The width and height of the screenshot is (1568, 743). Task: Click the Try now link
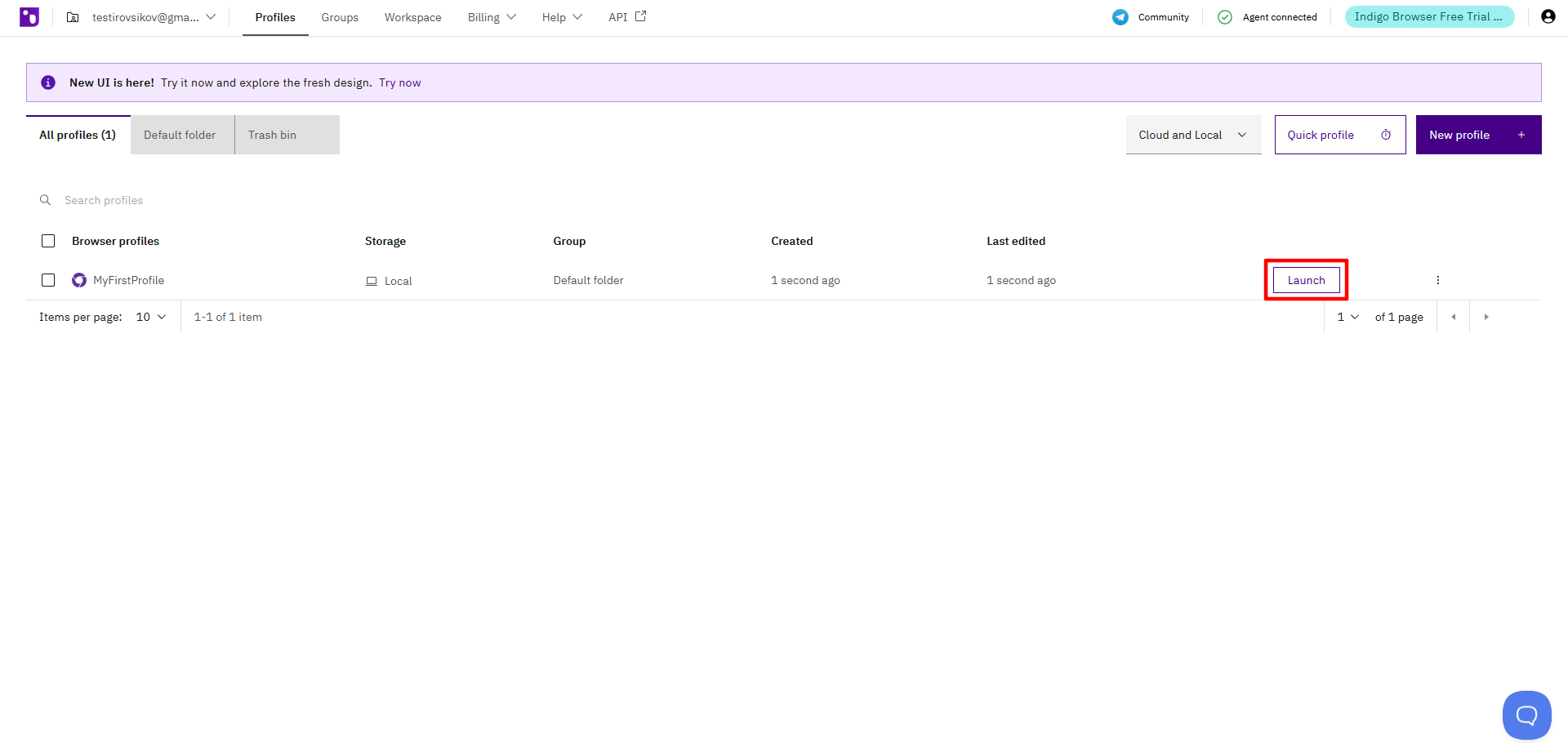point(399,82)
